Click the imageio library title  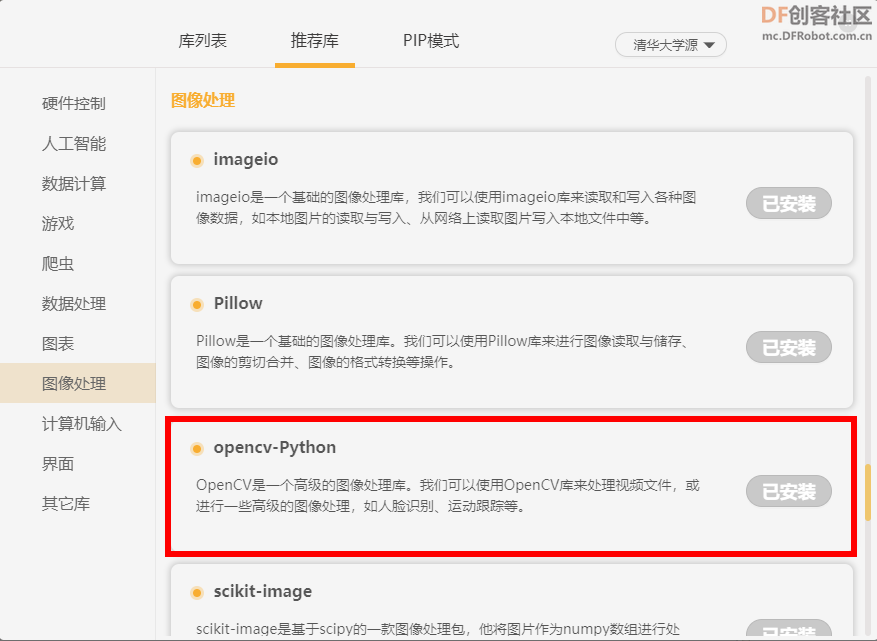click(246, 160)
